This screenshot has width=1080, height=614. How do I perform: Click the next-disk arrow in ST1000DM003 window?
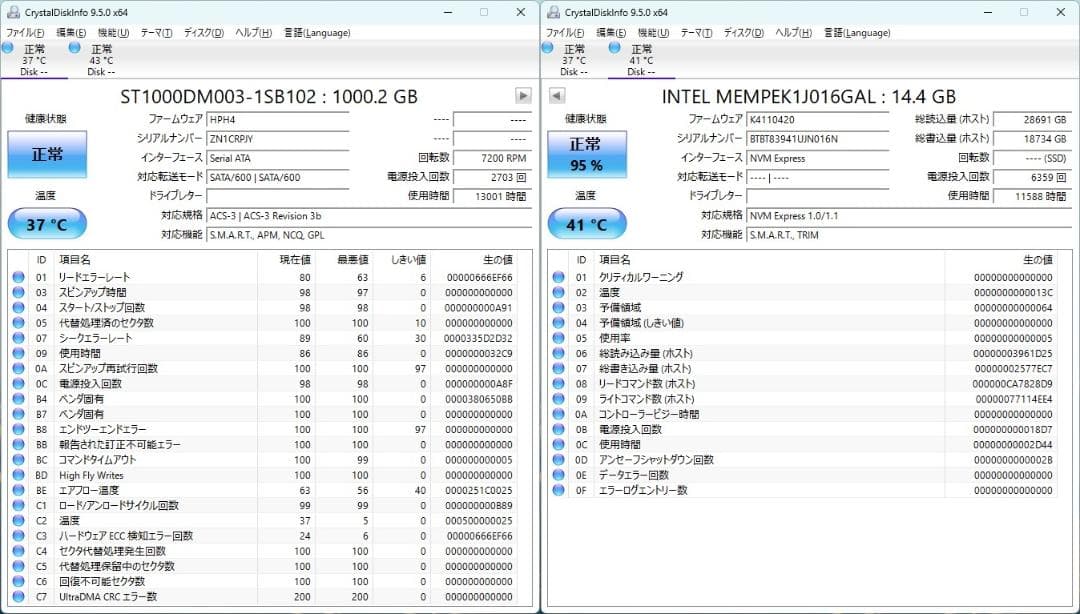(522, 96)
